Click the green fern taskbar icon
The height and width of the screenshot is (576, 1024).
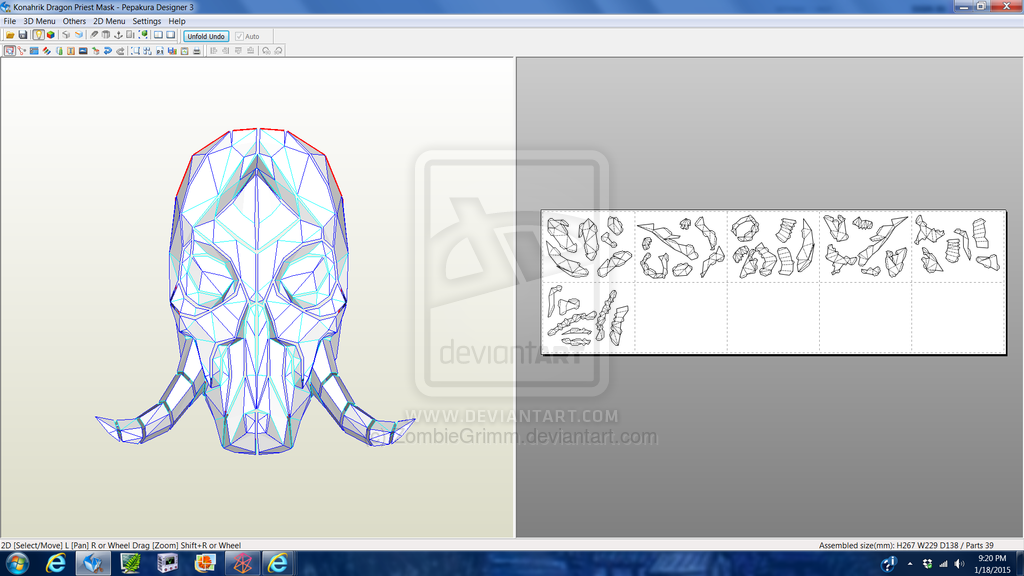click(131, 563)
